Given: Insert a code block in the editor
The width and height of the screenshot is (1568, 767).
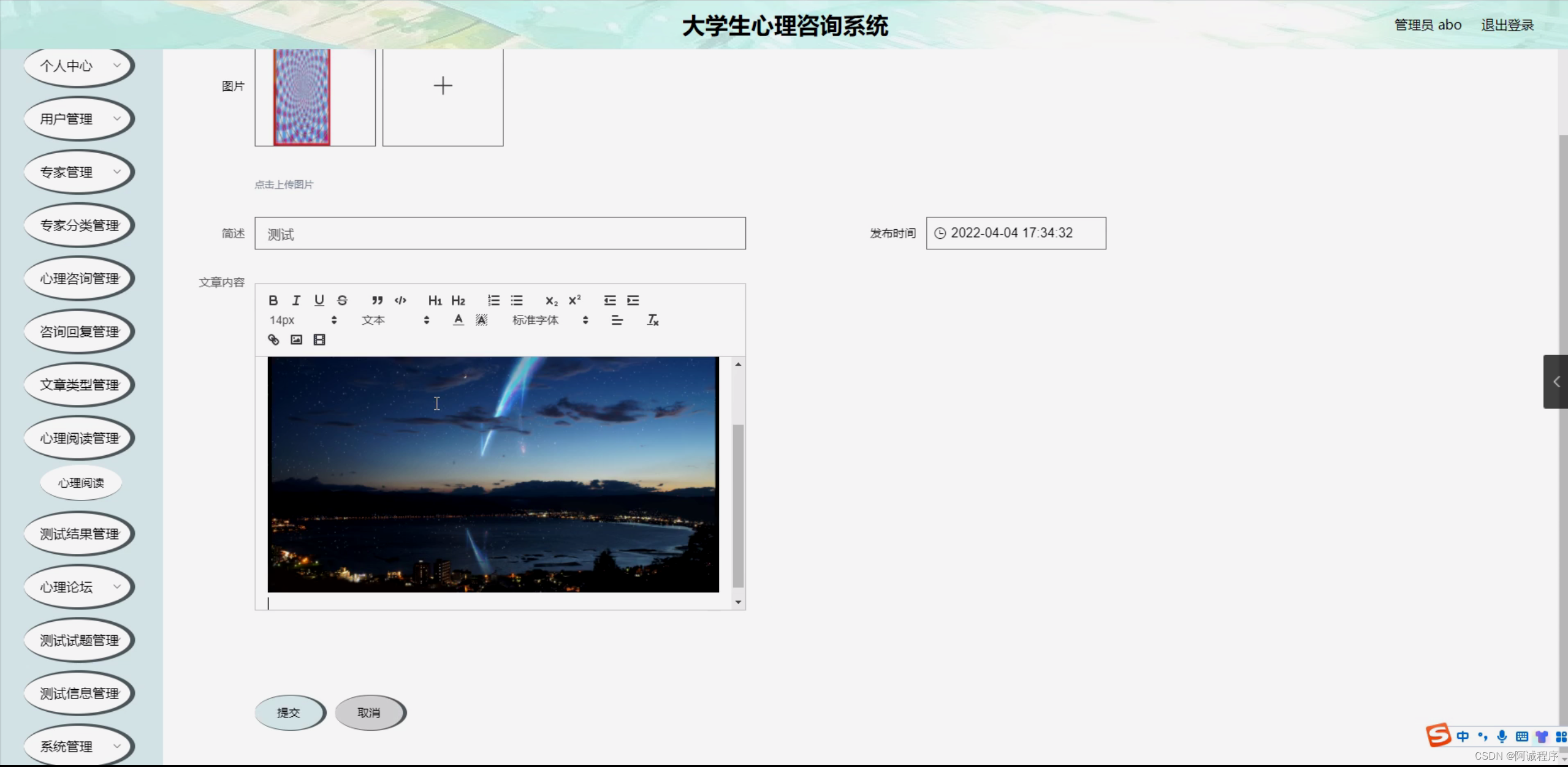Looking at the screenshot, I should click(x=400, y=300).
